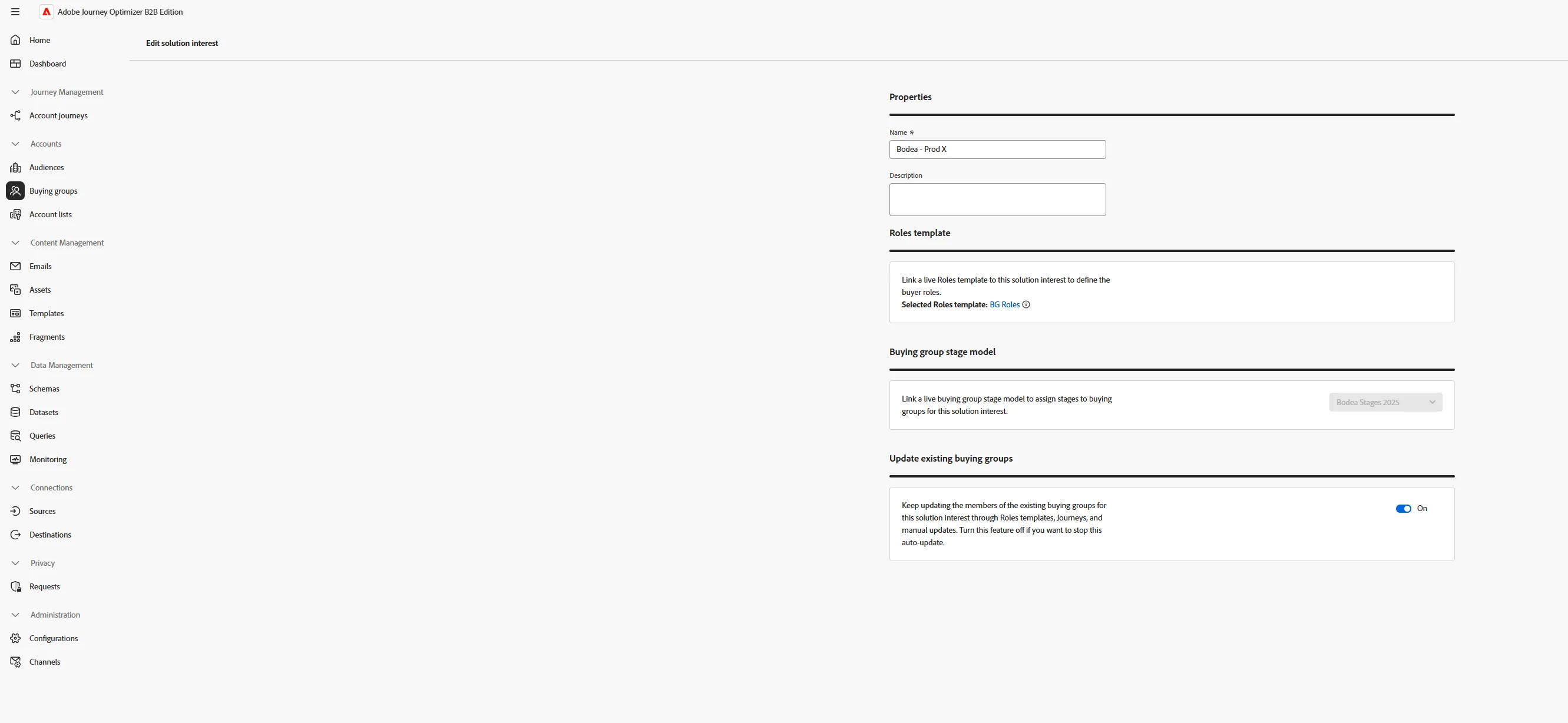Collapse the Administration section

(x=15, y=615)
